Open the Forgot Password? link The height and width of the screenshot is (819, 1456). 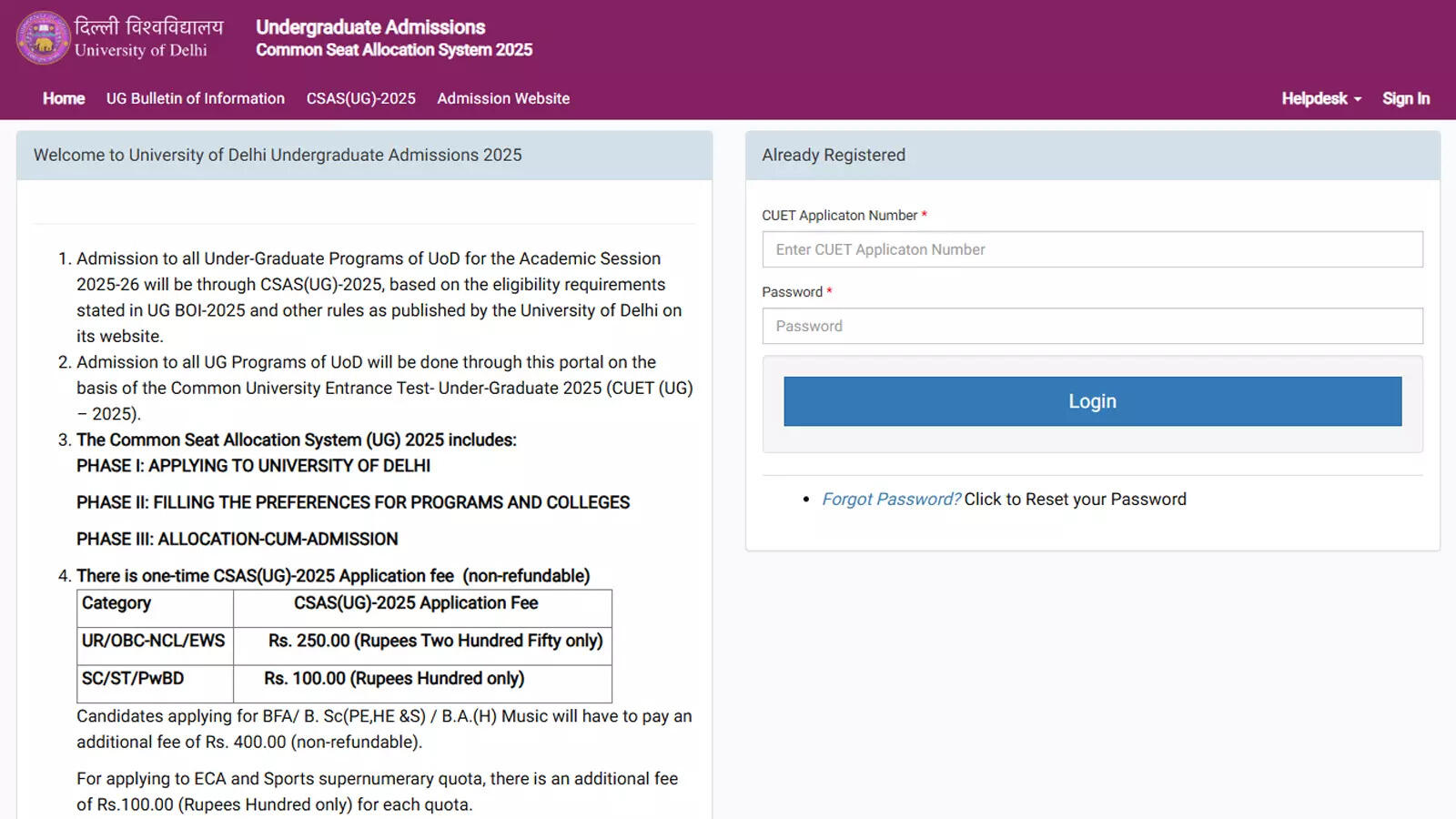point(891,499)
